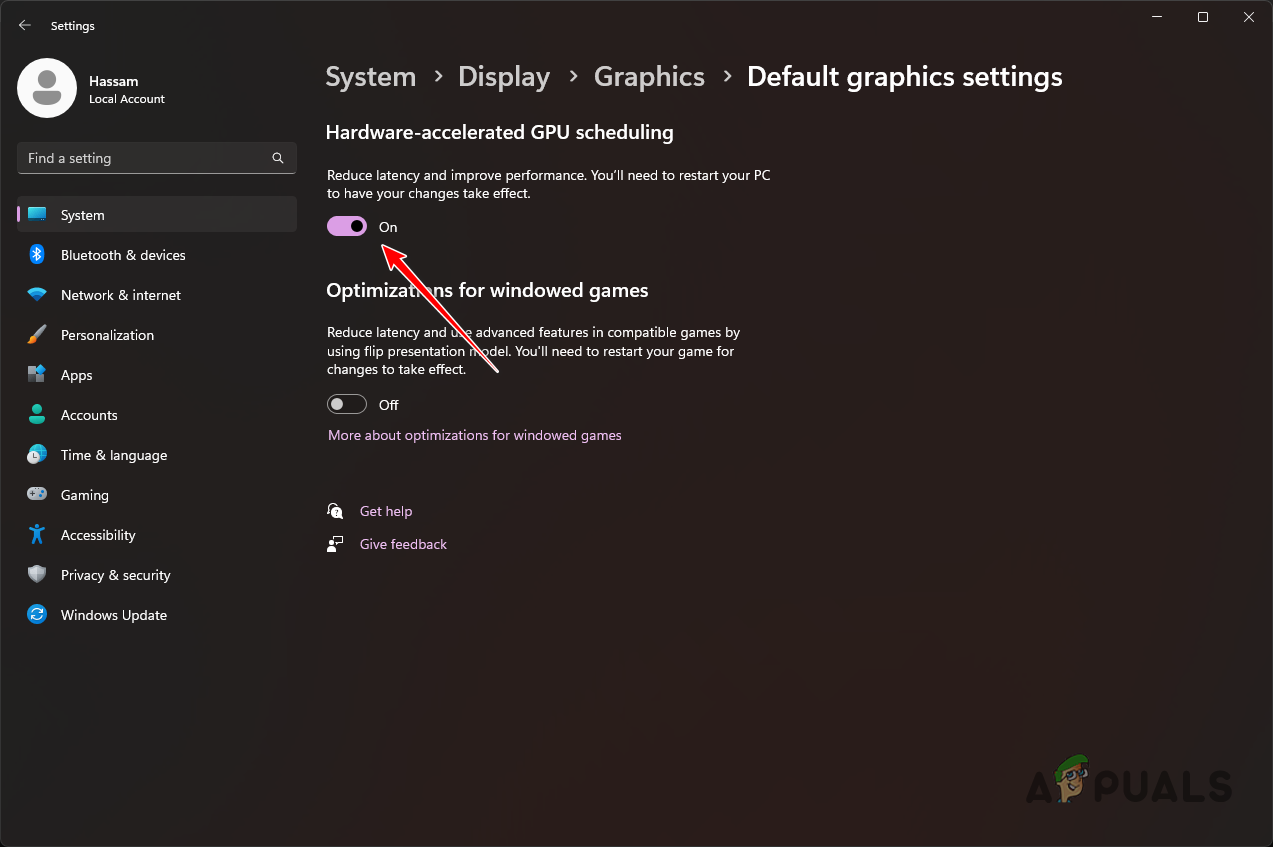Screen dimensions: 1273x847
Task: Navigate to System via breadcrumb
Action: tap(370, 76)
